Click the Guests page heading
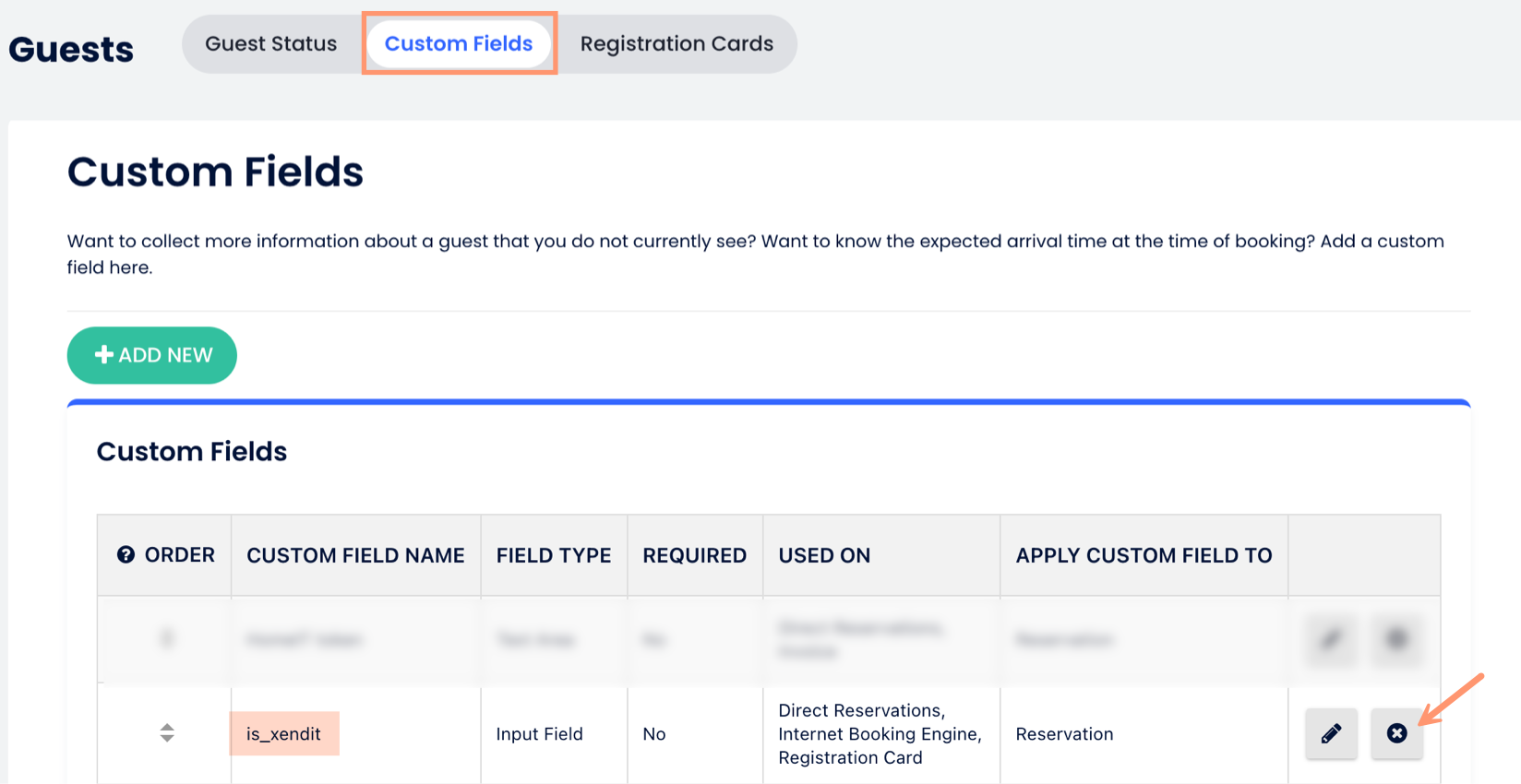Image resolution: width=1521 pixels, height=784 pixels. coord(71,50)
